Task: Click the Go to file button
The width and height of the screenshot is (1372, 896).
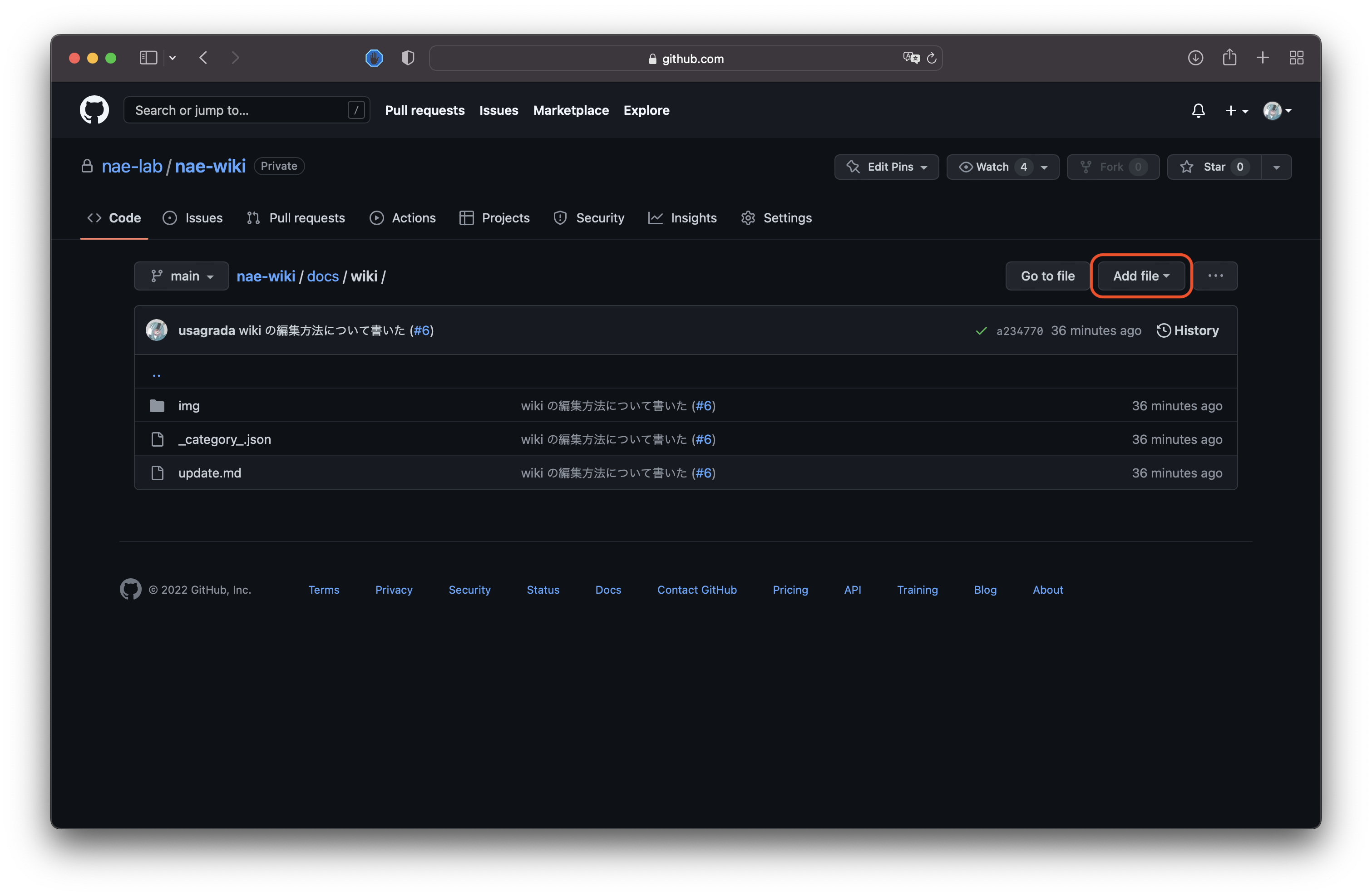Action: [1047, 276]
